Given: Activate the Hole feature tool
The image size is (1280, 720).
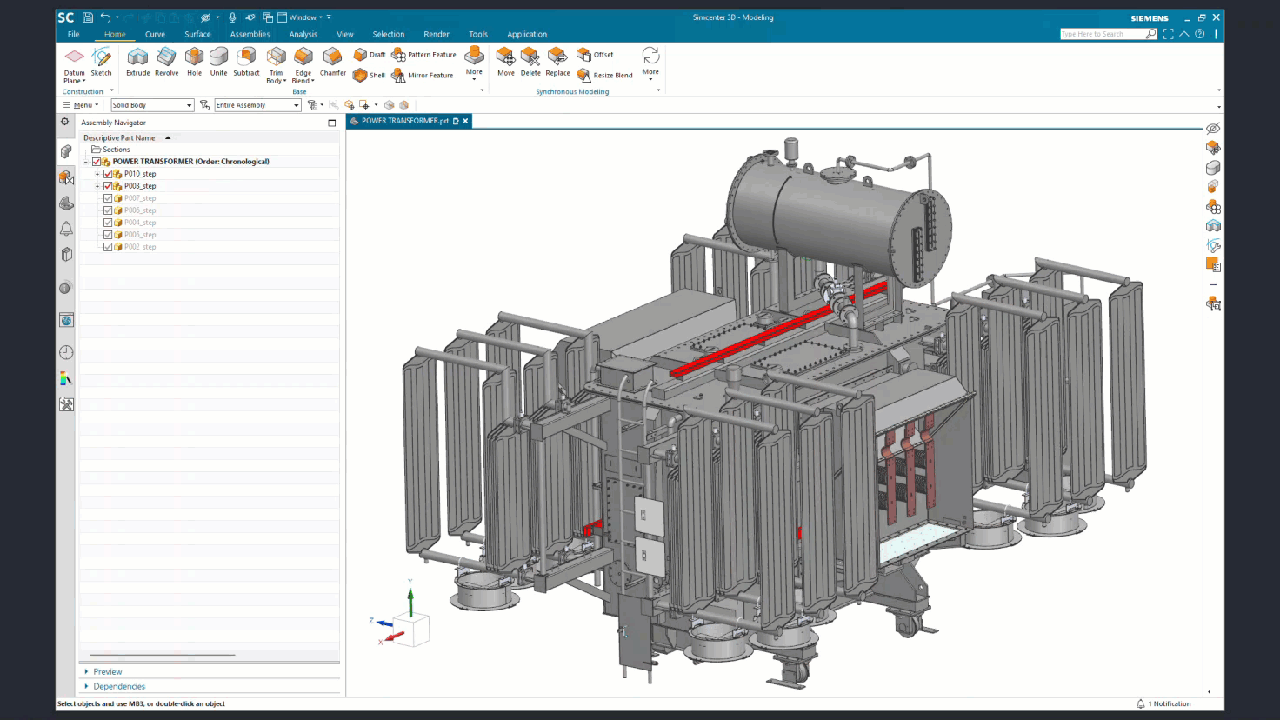Looking at the screenshot, I should click(x=194, y=59).
